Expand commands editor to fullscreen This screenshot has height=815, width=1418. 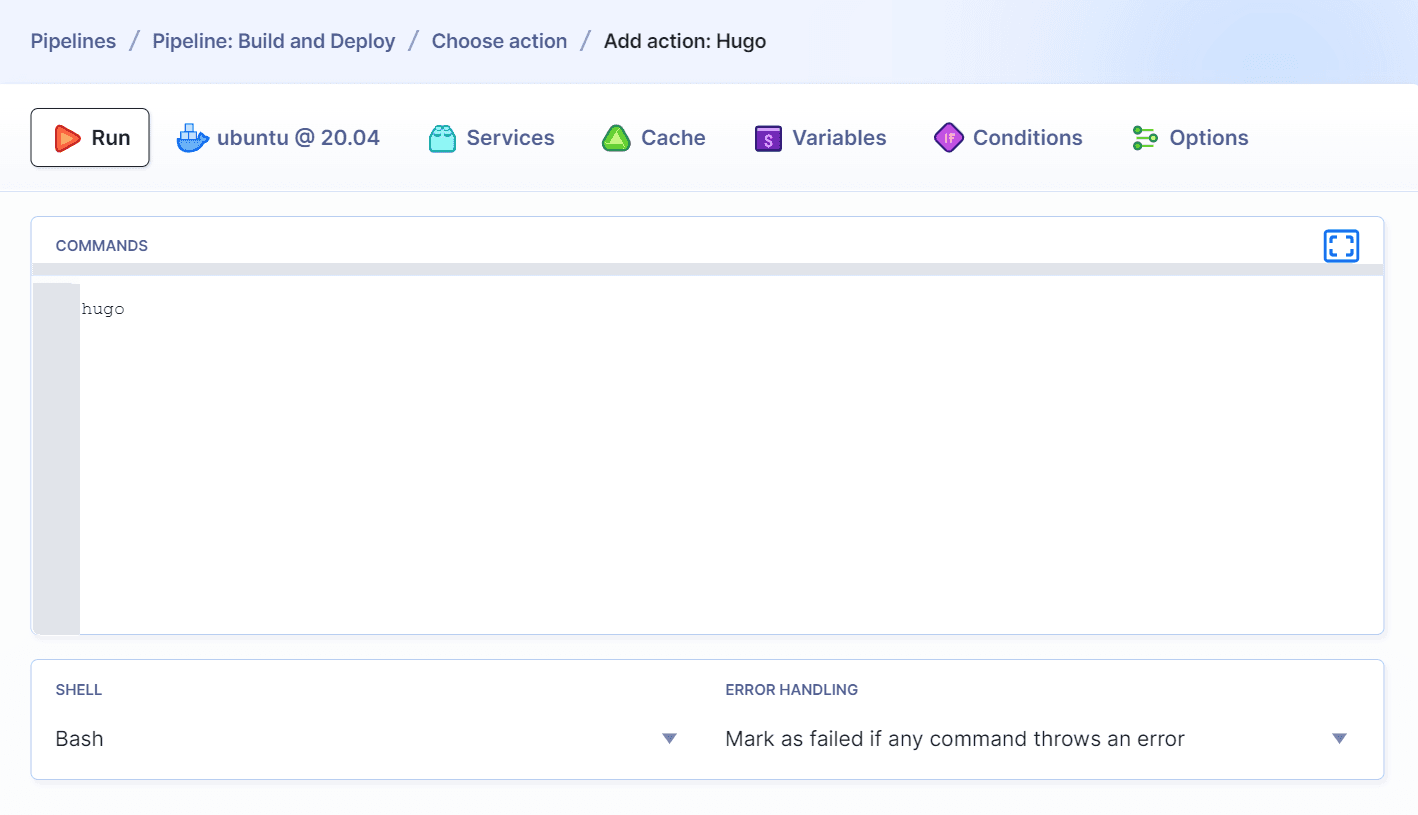[1340, 246]
